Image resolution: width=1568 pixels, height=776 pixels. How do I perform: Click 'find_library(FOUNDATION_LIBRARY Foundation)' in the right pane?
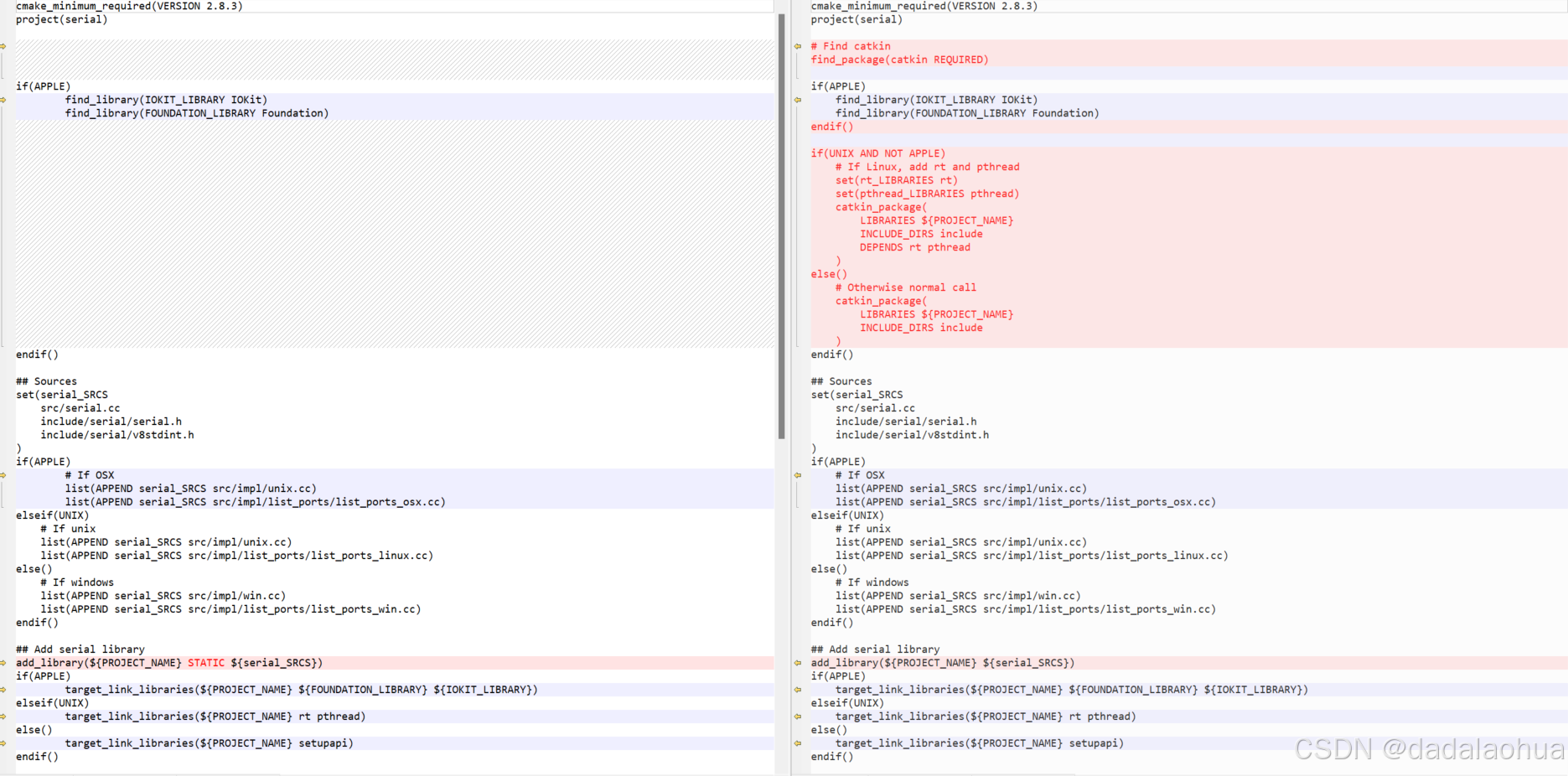tap(967, 113)
